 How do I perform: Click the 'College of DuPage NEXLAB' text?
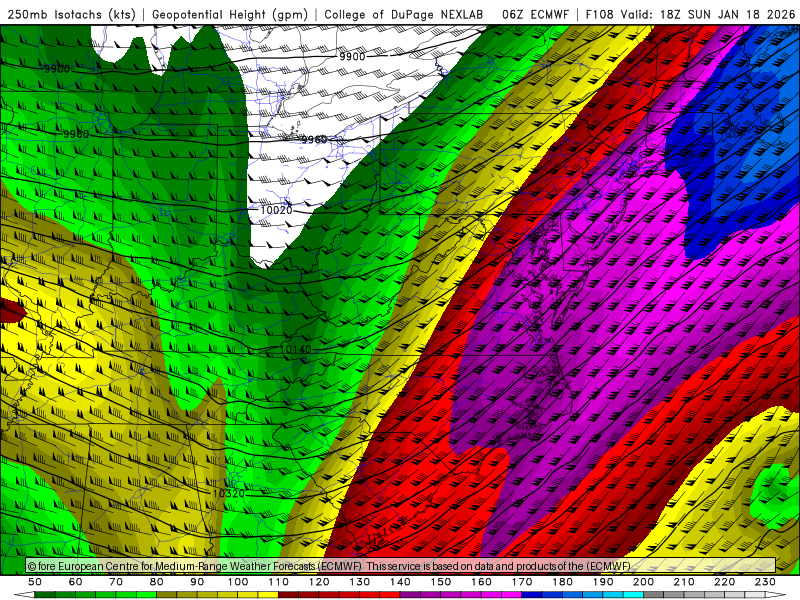(404, 15)
